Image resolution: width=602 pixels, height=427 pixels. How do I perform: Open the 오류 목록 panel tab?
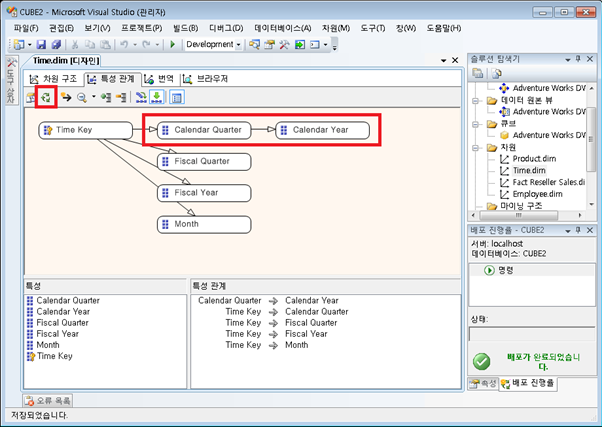pyautogui.click(x=48, y=401)
